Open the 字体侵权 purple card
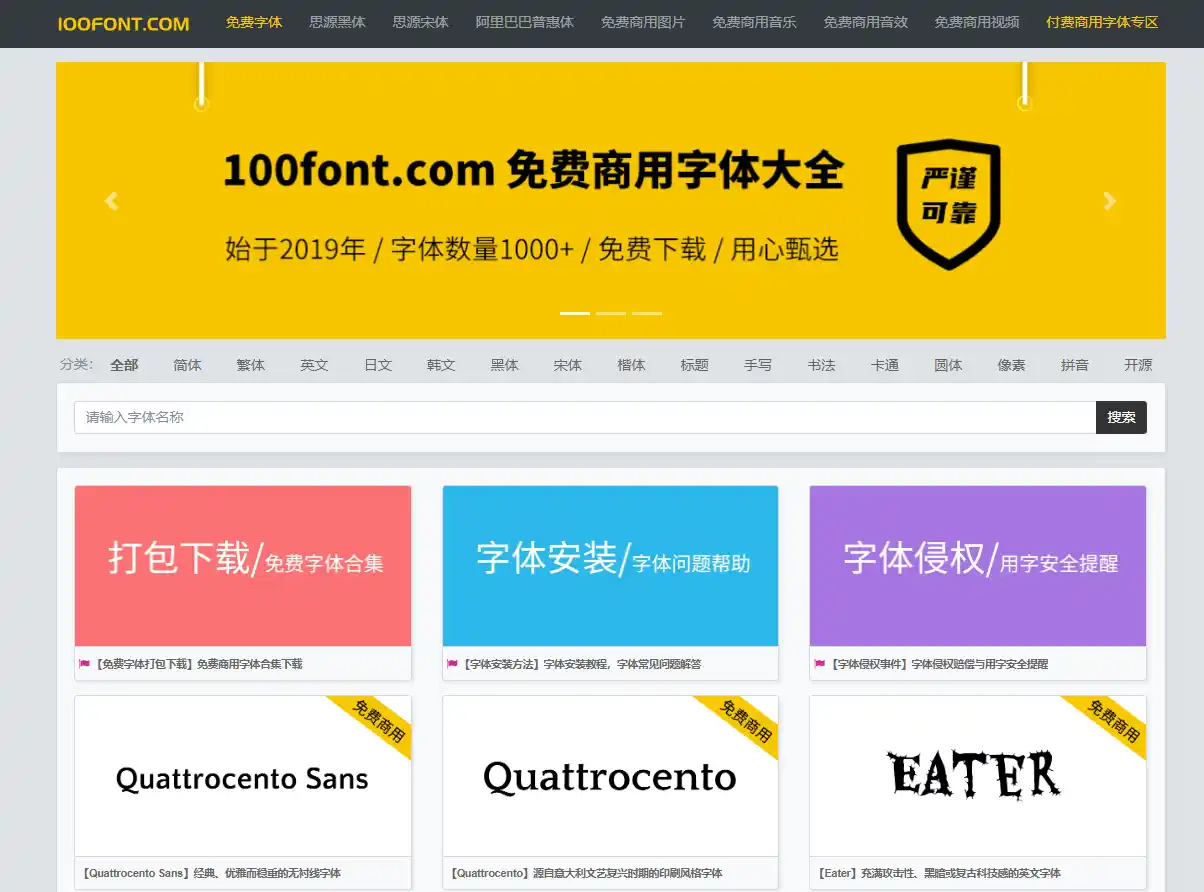 [x=978, y=566]
